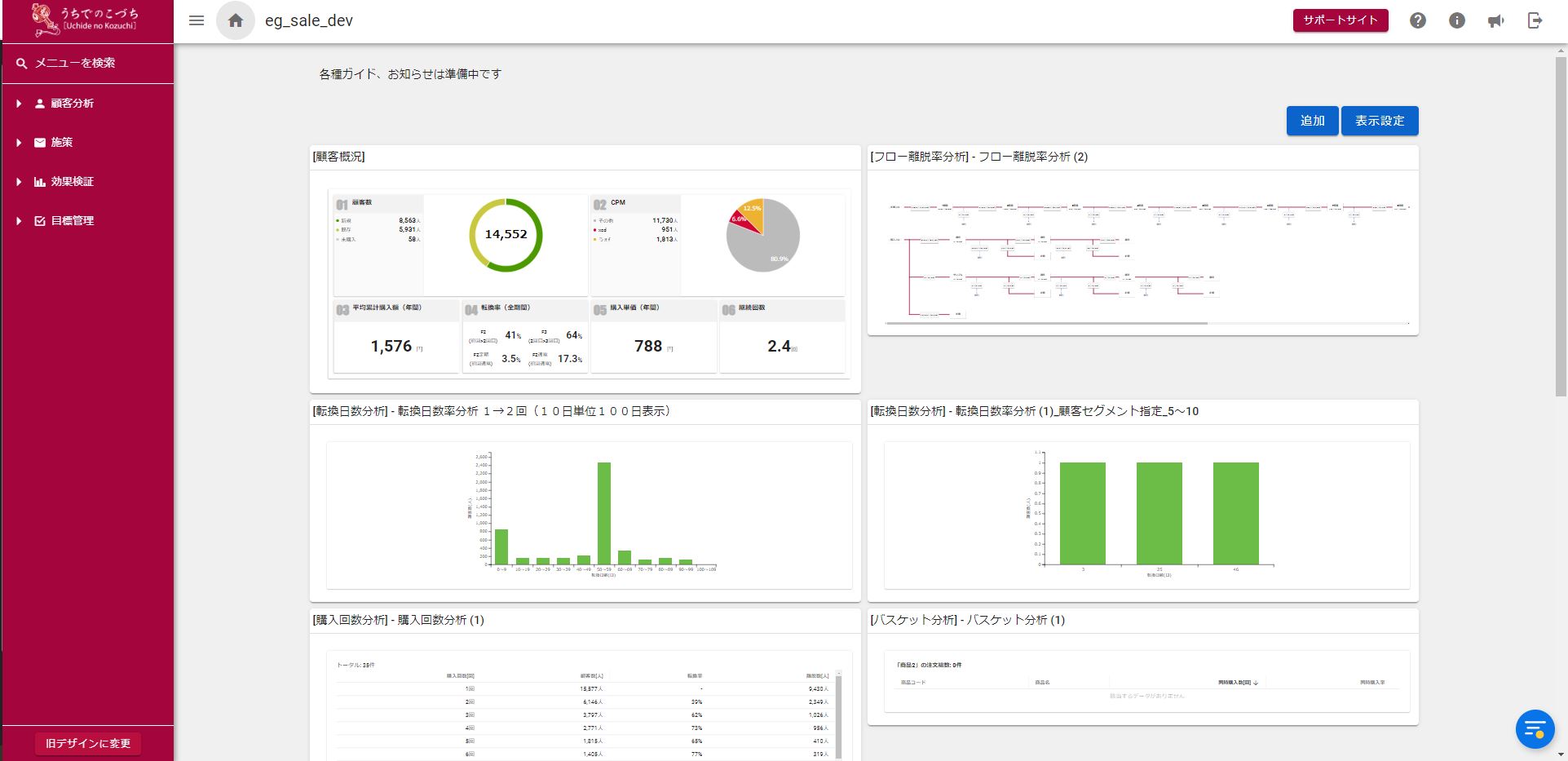Click the サポートサイト button

click(1340, 20)
